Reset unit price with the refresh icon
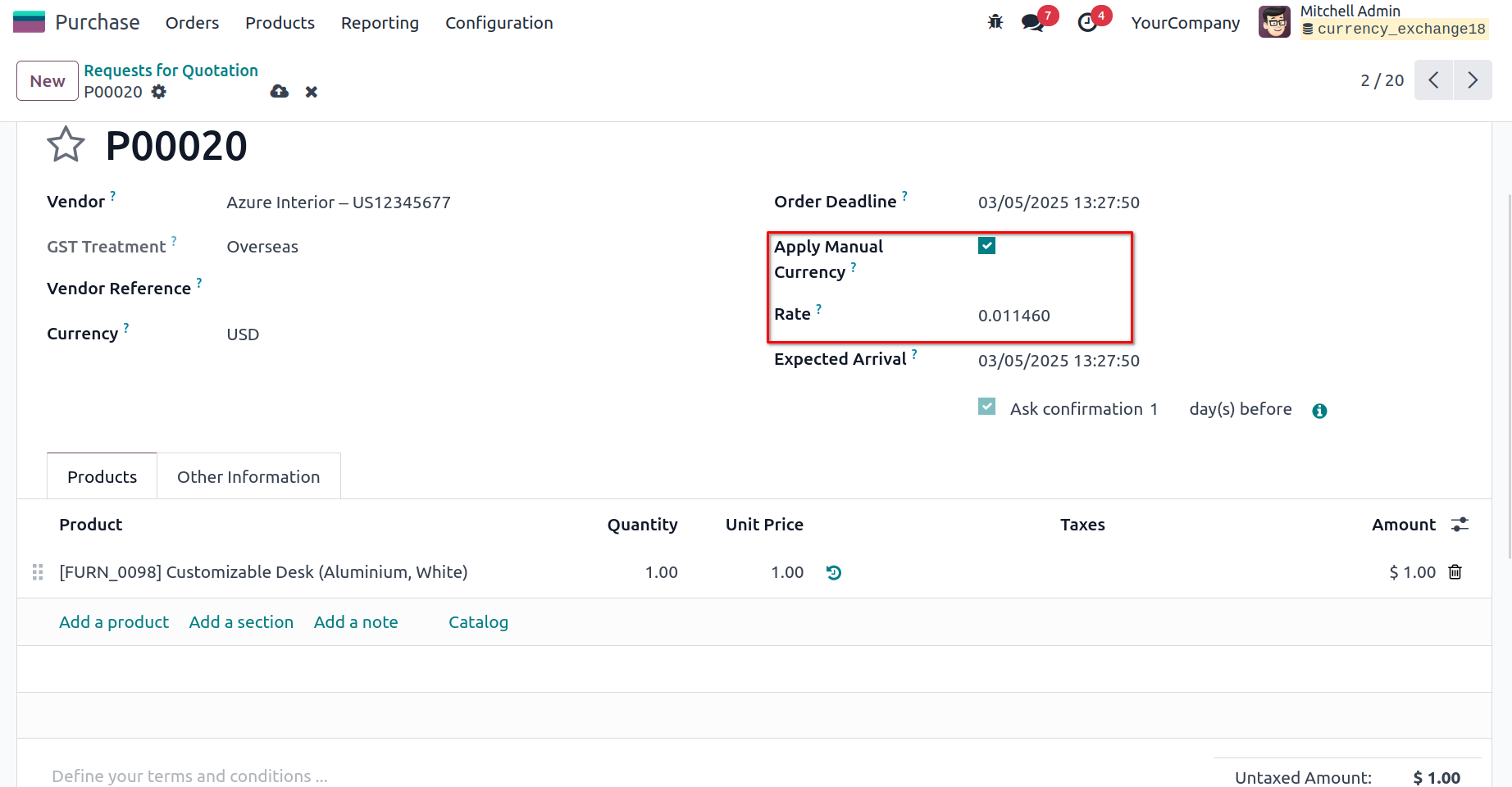The height and width of the screenshot is (787, 1512). tap(834, 572)
